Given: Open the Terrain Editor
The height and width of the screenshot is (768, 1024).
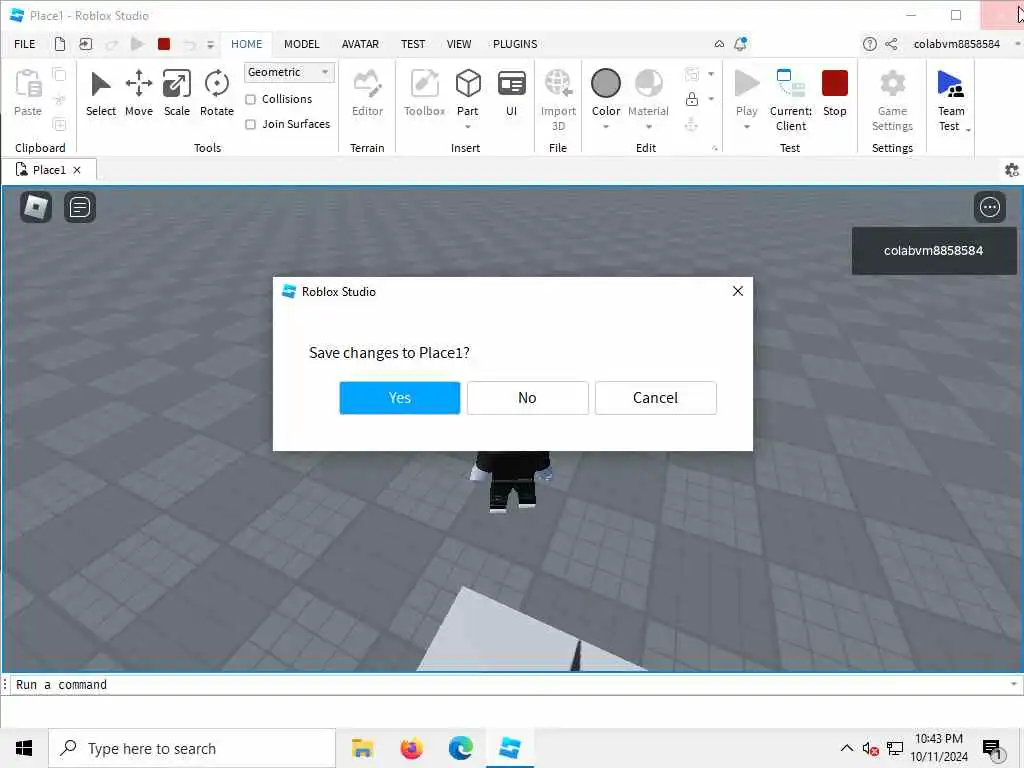Looking at the screenshot, I should (x=367, y=93).
